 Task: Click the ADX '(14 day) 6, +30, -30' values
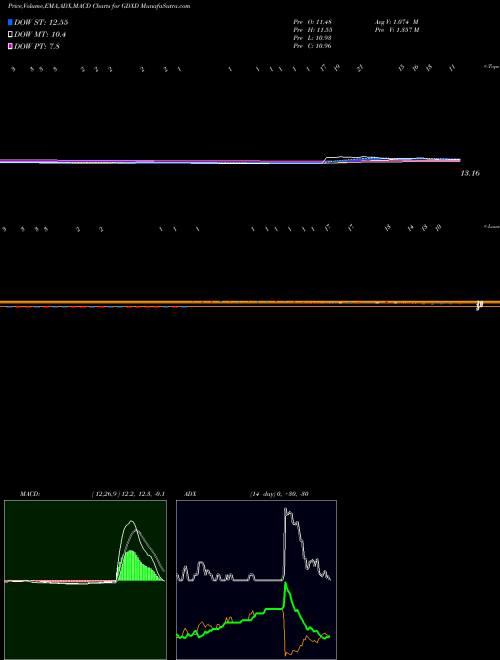pyautogui.click(x=279, y=494)
